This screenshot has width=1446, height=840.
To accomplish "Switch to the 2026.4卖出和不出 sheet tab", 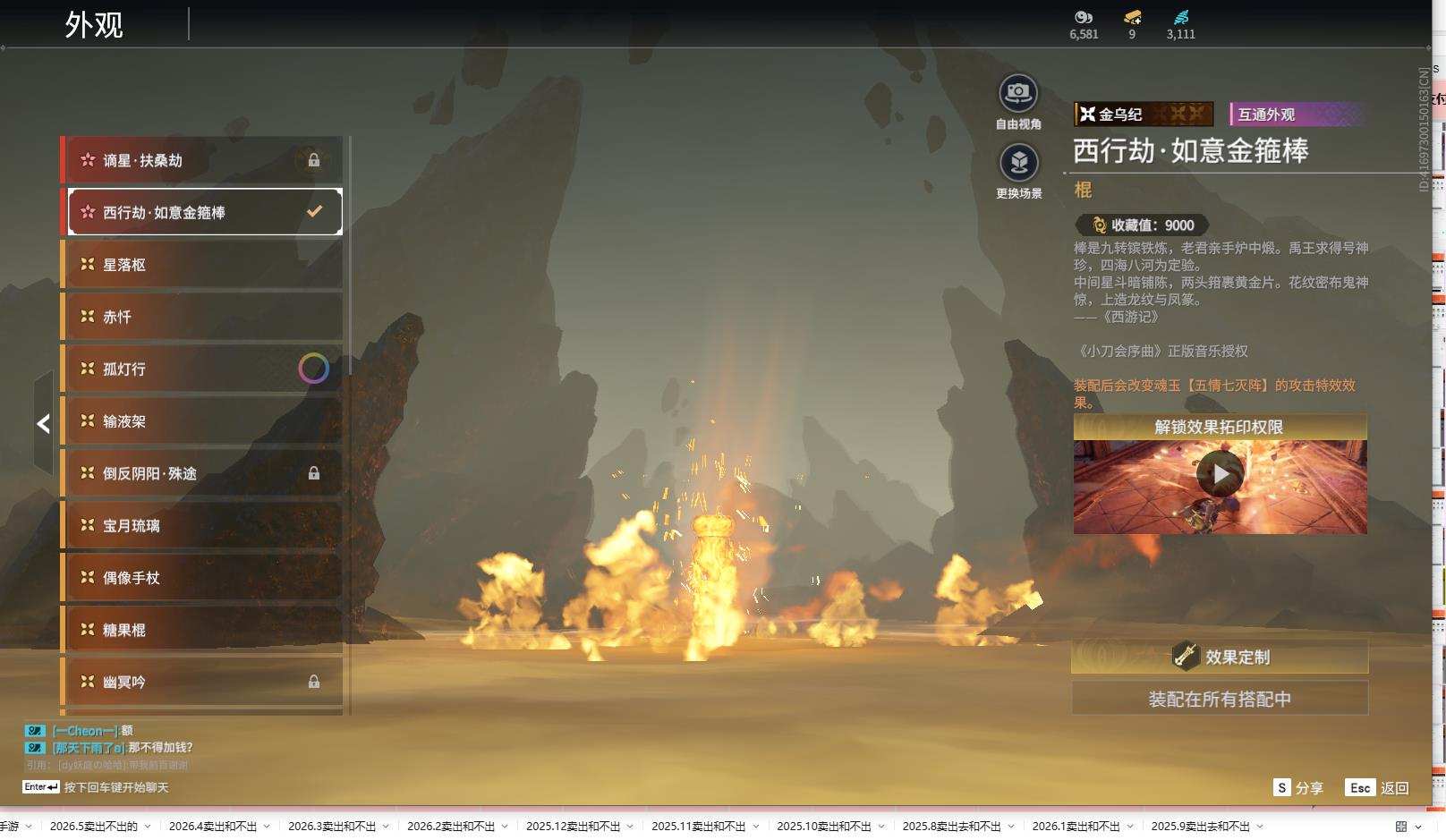I will (x=213, y=827).
